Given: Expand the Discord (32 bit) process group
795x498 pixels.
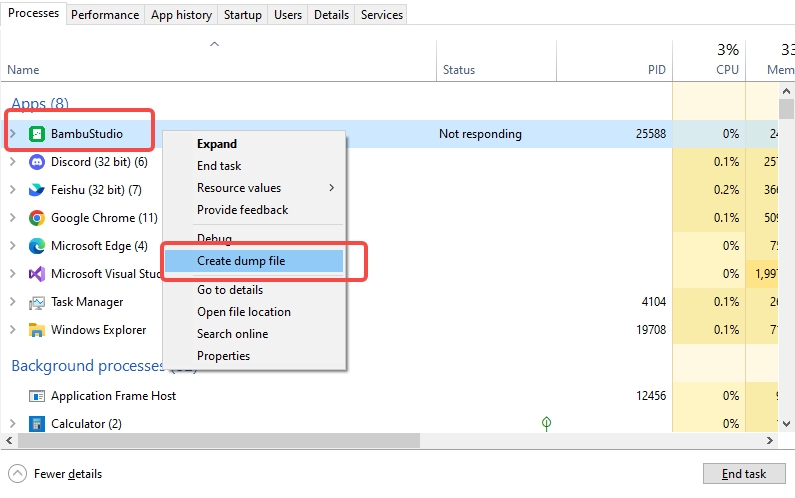Looking at the screenshot, I should (13, 162).
